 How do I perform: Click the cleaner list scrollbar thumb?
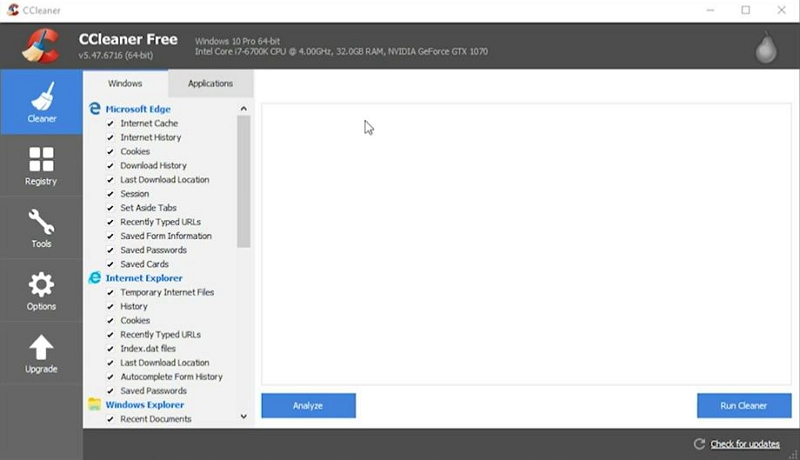click(x=243, y=182)
